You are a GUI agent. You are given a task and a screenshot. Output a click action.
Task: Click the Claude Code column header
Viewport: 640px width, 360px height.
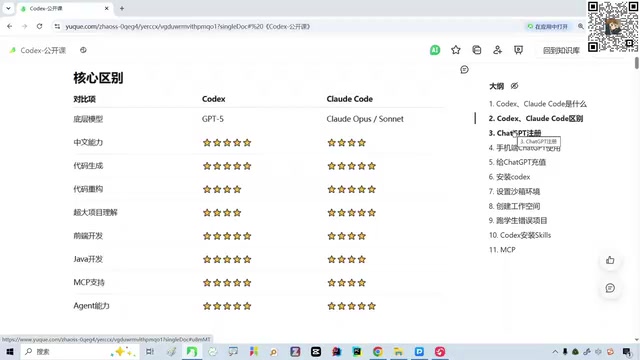point(349,99)
